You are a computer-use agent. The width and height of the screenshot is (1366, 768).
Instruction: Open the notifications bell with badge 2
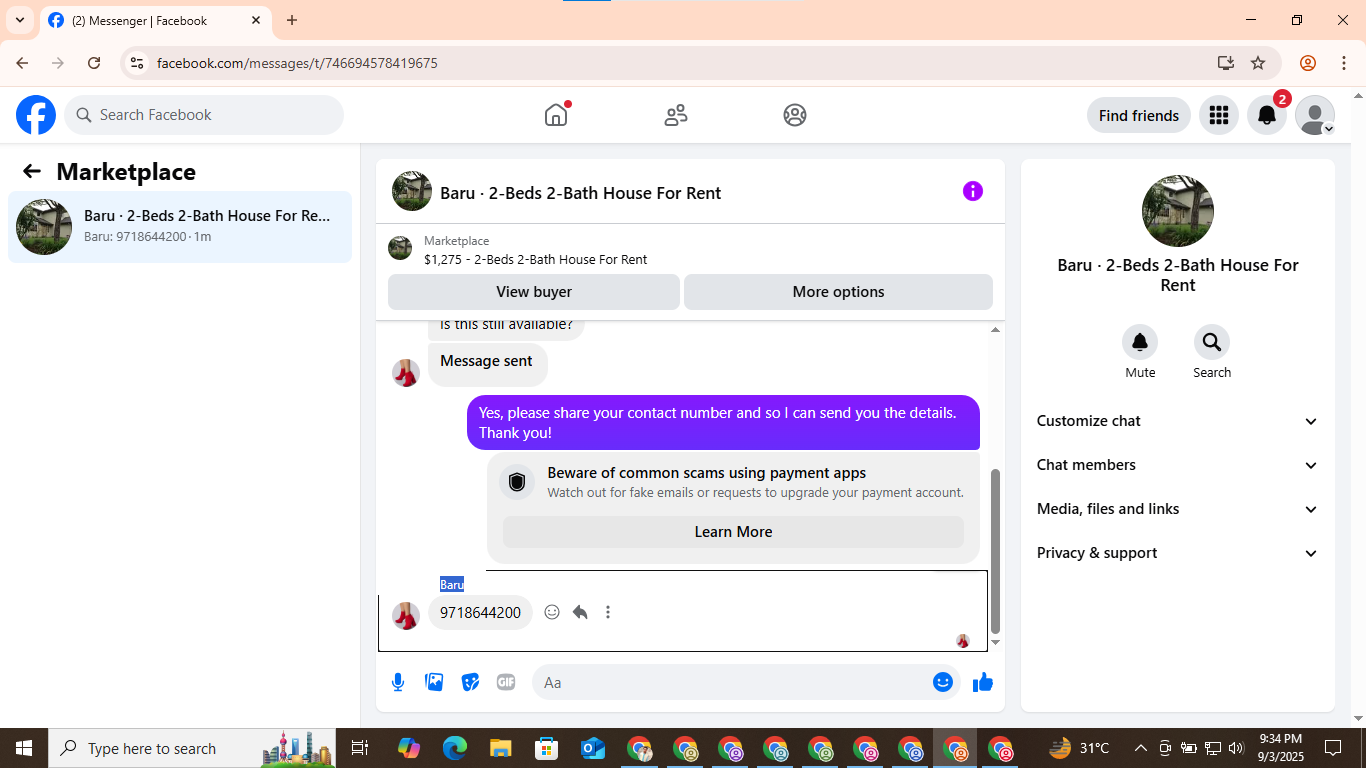1267,115
